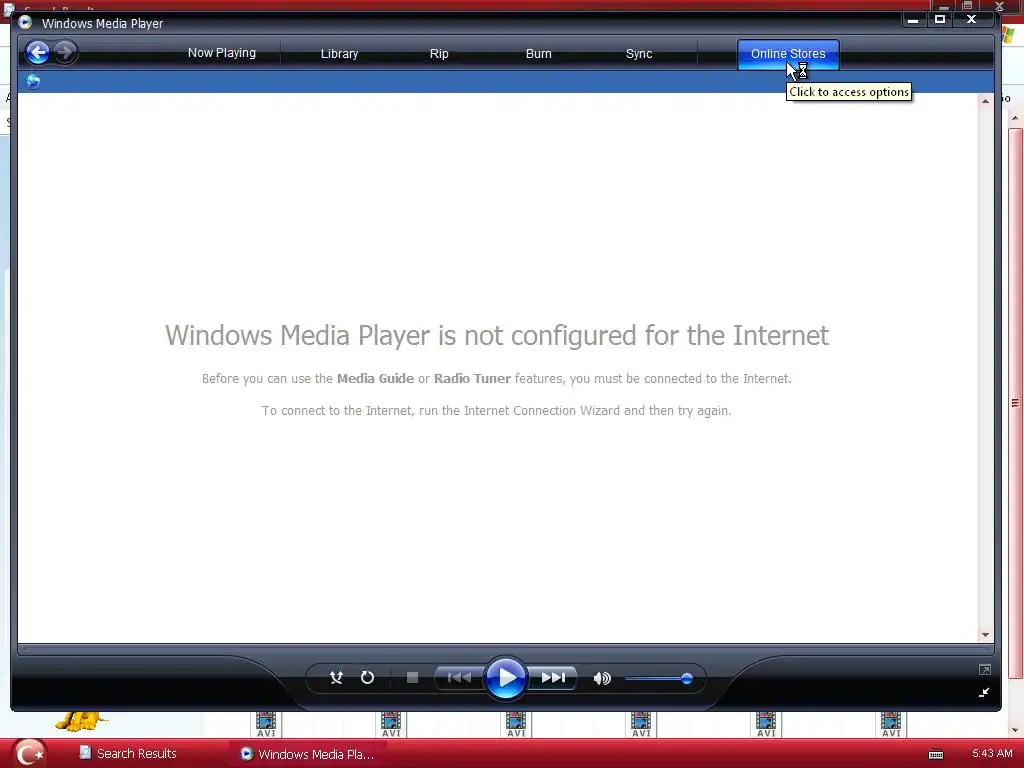The height and width of the screenshot is (768, 1024).
Task: Switch to full screen view icon
Action: (984, 670)
